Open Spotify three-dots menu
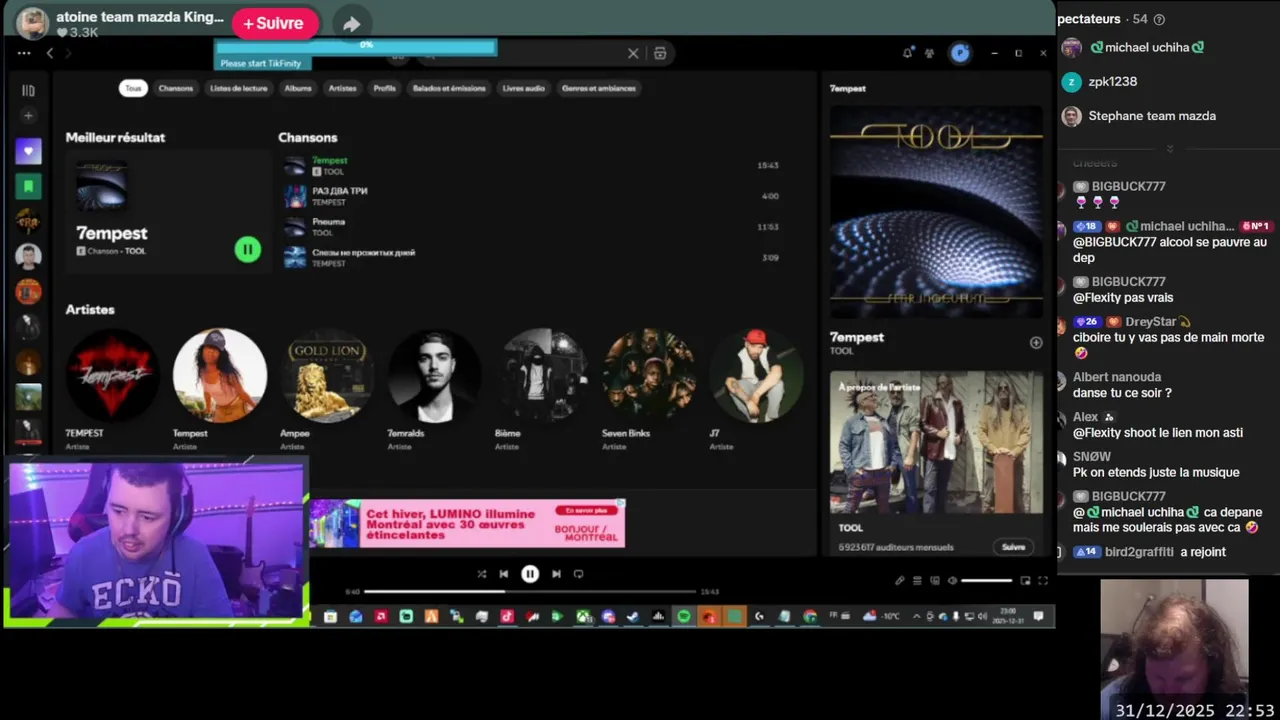Screen dimensions: 1280x720 pos(24,53)
